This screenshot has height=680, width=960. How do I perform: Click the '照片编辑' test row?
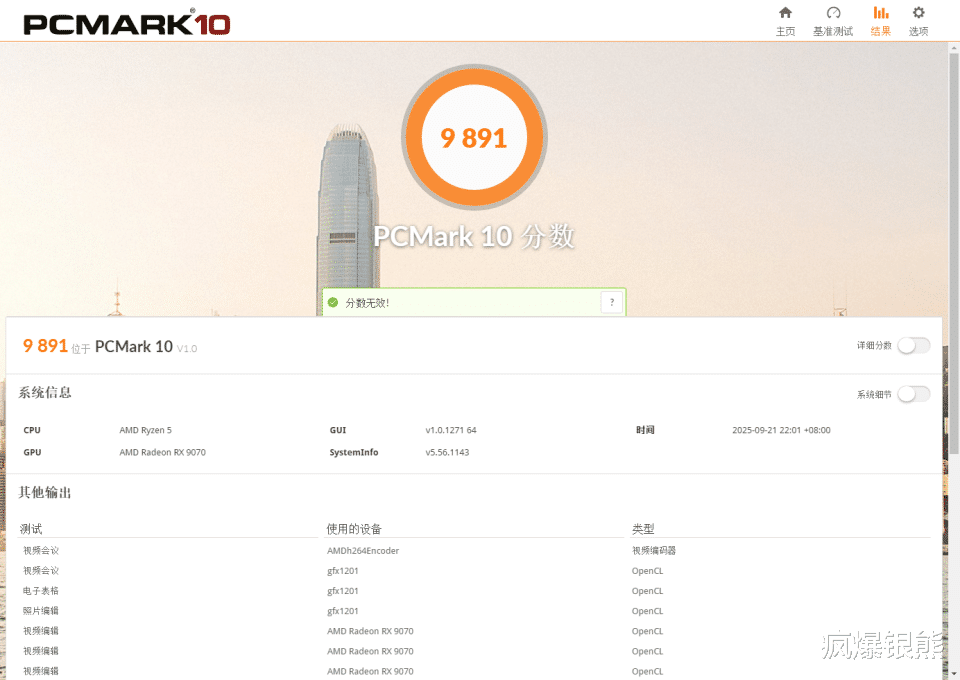(41, 611)
